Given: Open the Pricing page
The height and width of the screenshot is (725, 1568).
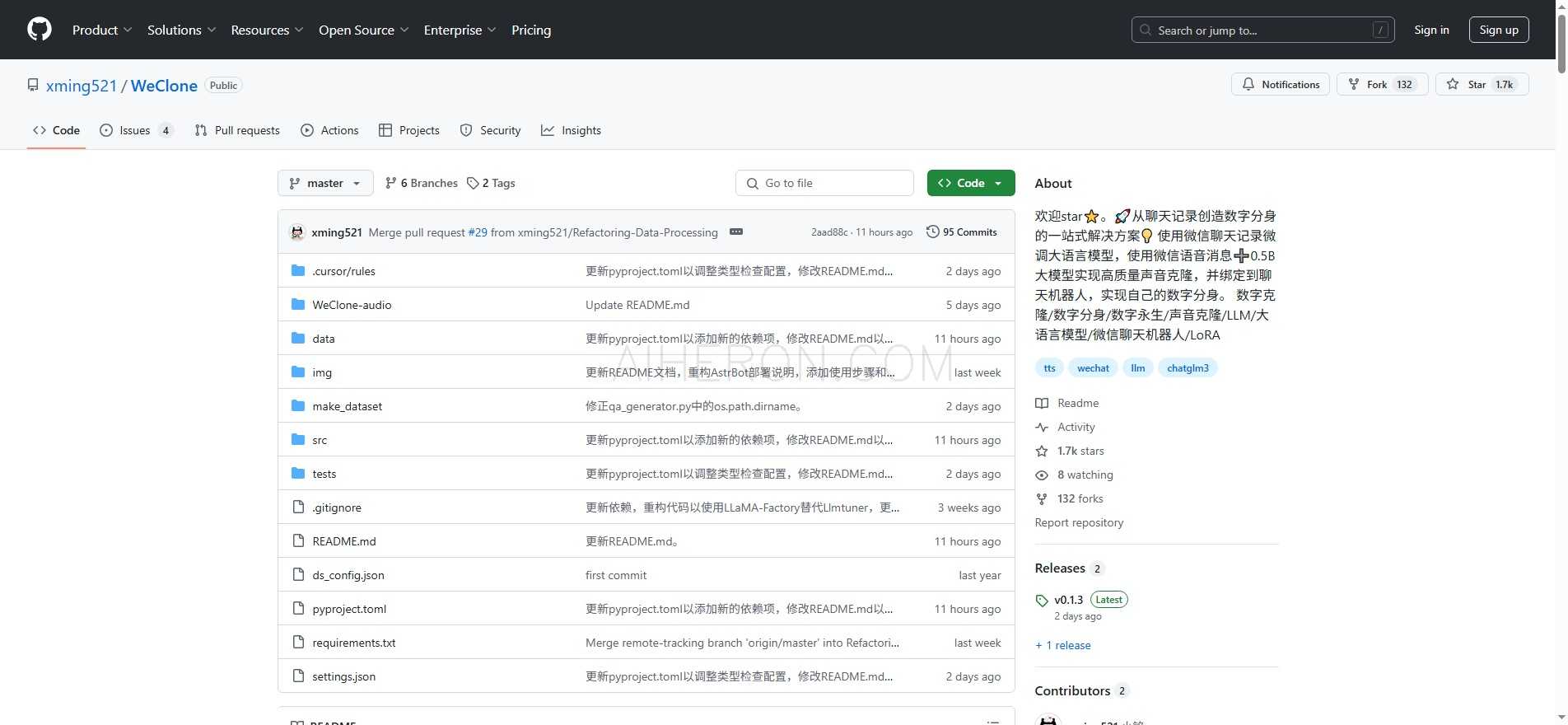Looking at the screenshot, I should tap(531, 30).
